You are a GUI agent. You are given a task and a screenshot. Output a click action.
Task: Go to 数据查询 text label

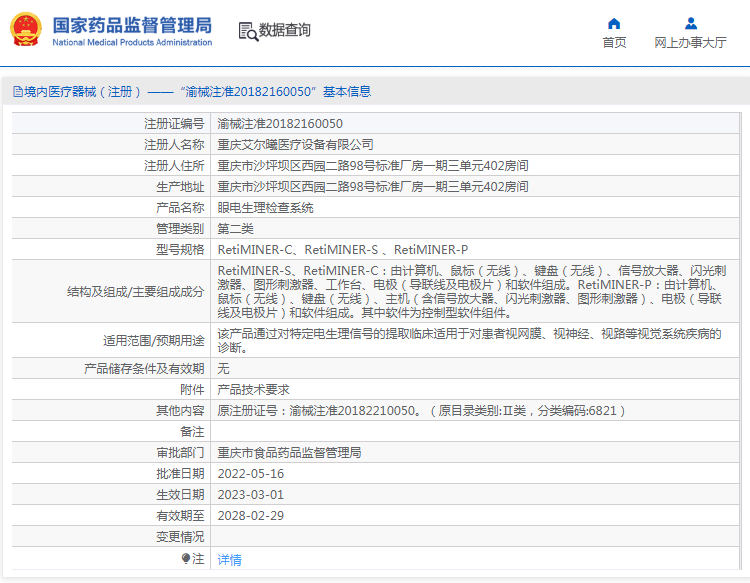285,31
